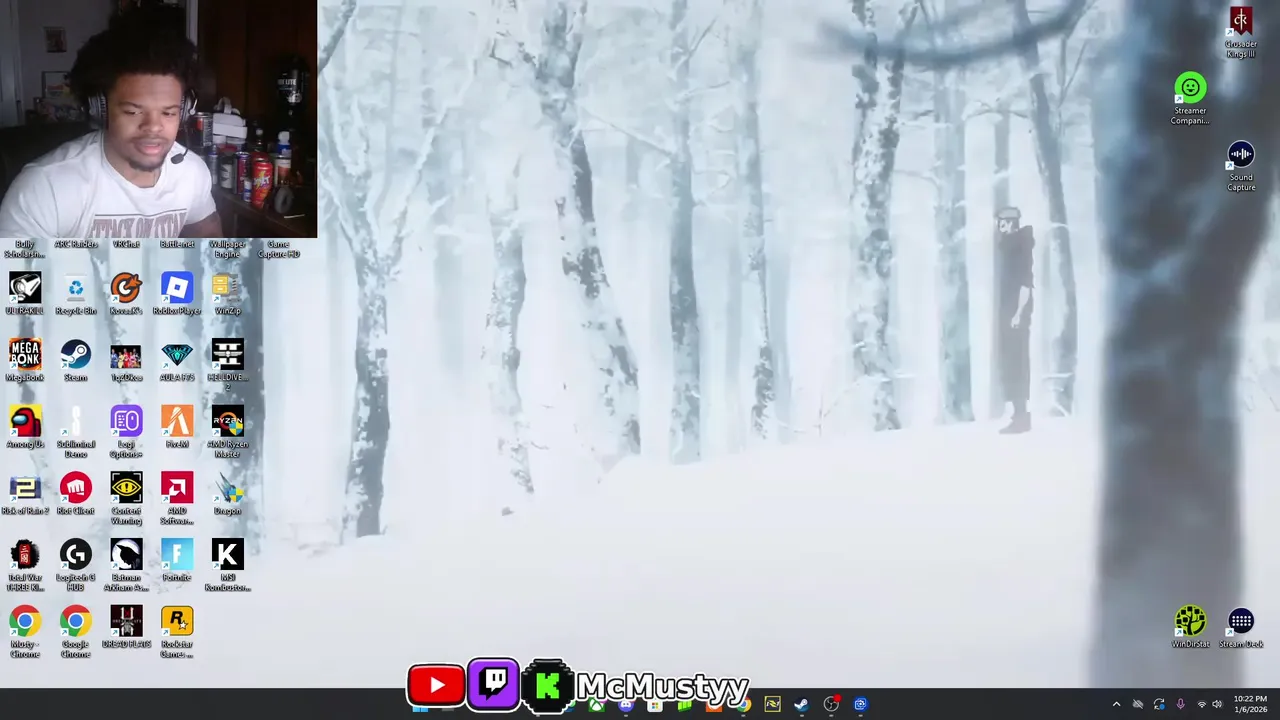Viewport: 1280px width, 720px height.
Task: Launch the Total War THREE KINGDOMS icon
Action: tap(25, 566)
